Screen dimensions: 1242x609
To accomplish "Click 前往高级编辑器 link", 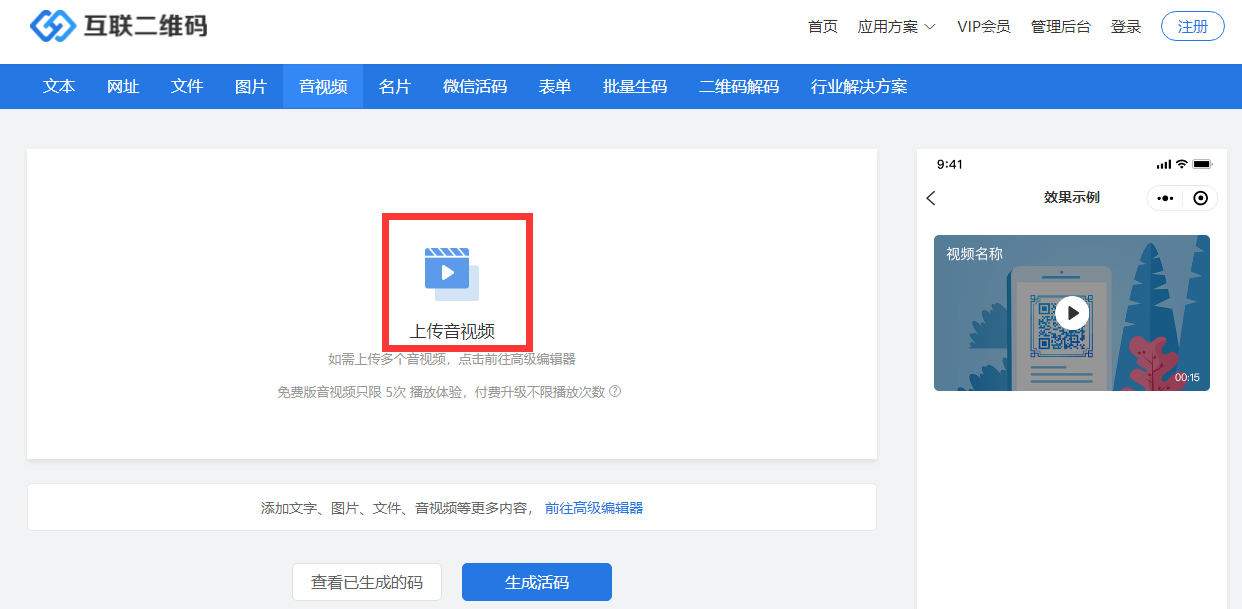I will click(x=594, y=508).
